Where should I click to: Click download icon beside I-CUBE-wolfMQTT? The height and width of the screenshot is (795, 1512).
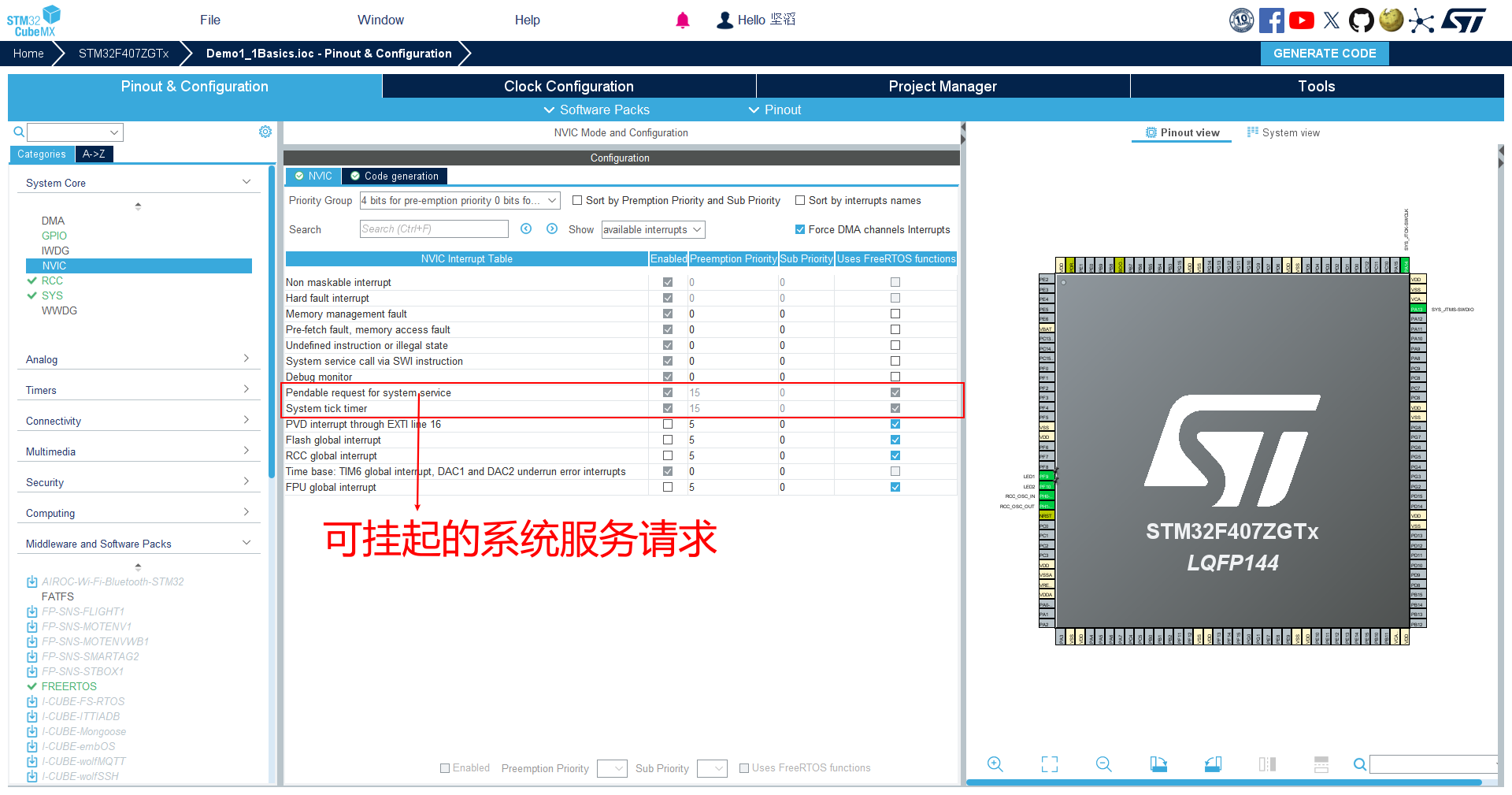[32, 761]
